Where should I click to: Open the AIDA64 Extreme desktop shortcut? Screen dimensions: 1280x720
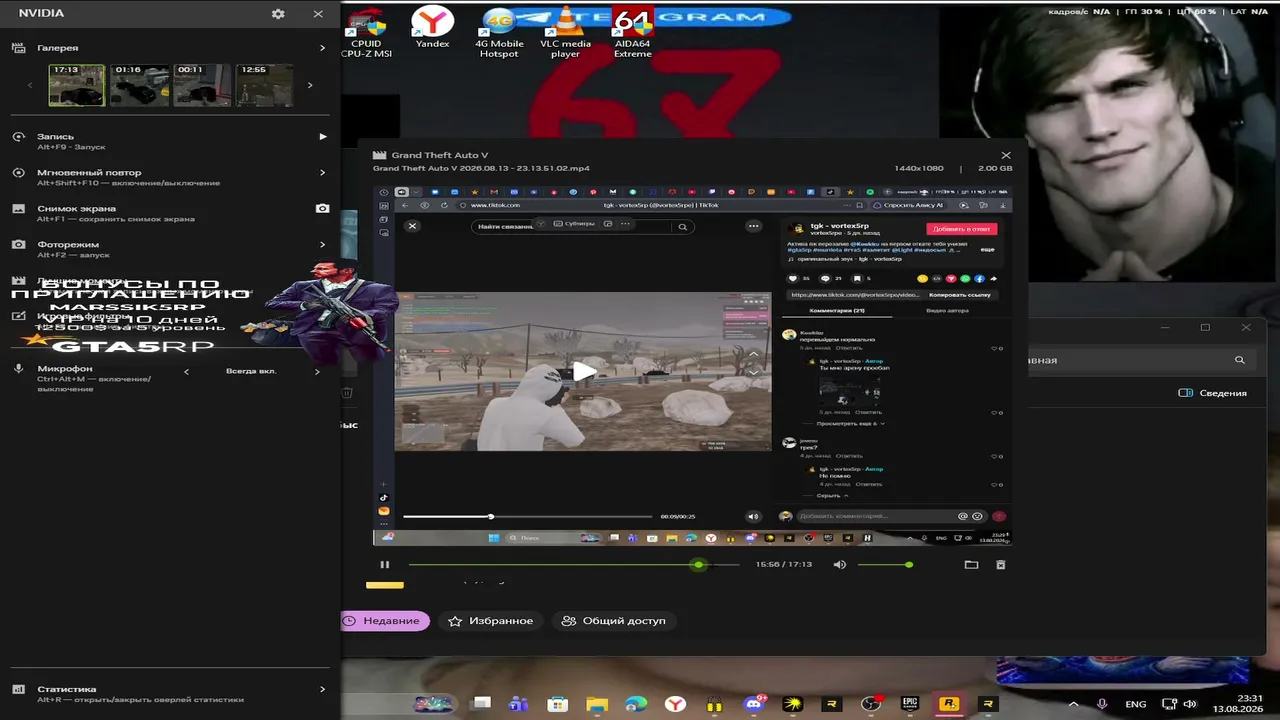tap(632, 33)
